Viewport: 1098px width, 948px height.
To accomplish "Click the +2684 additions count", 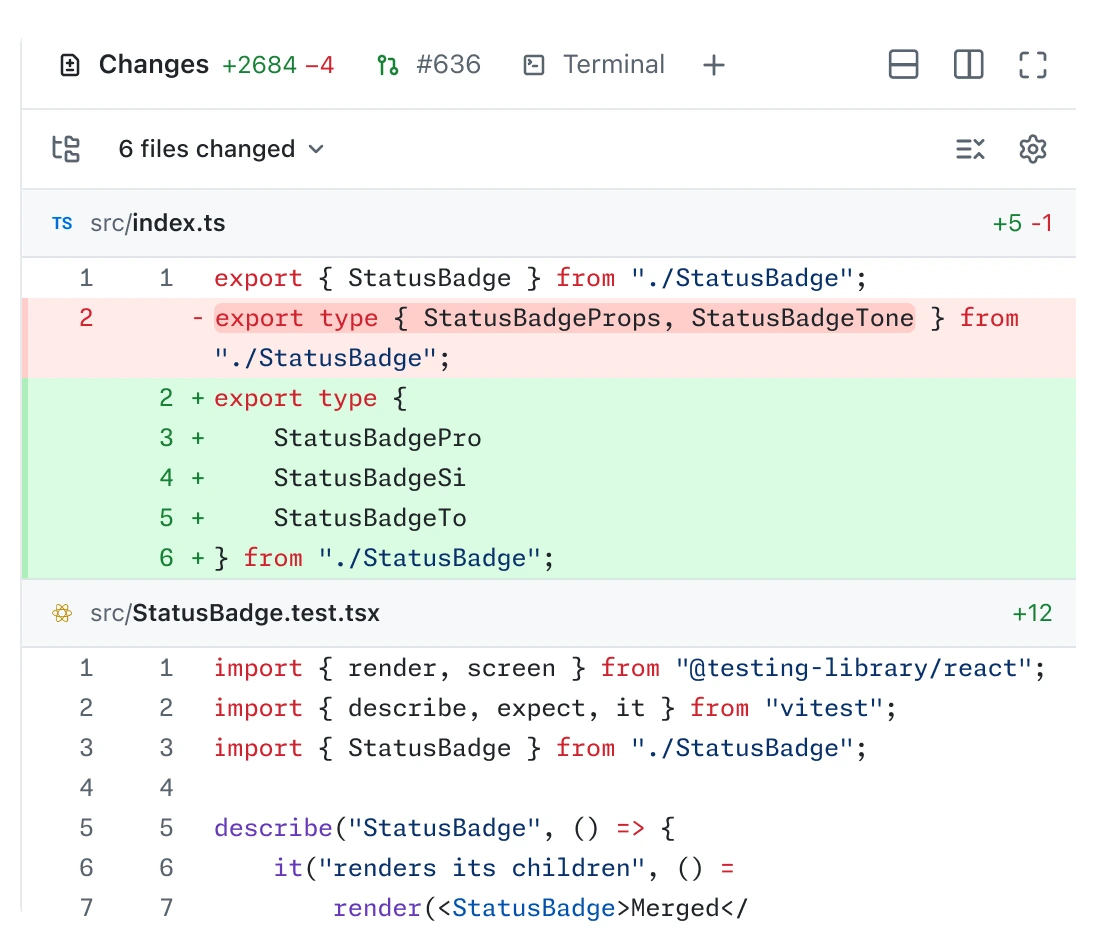I will (259, 65).
